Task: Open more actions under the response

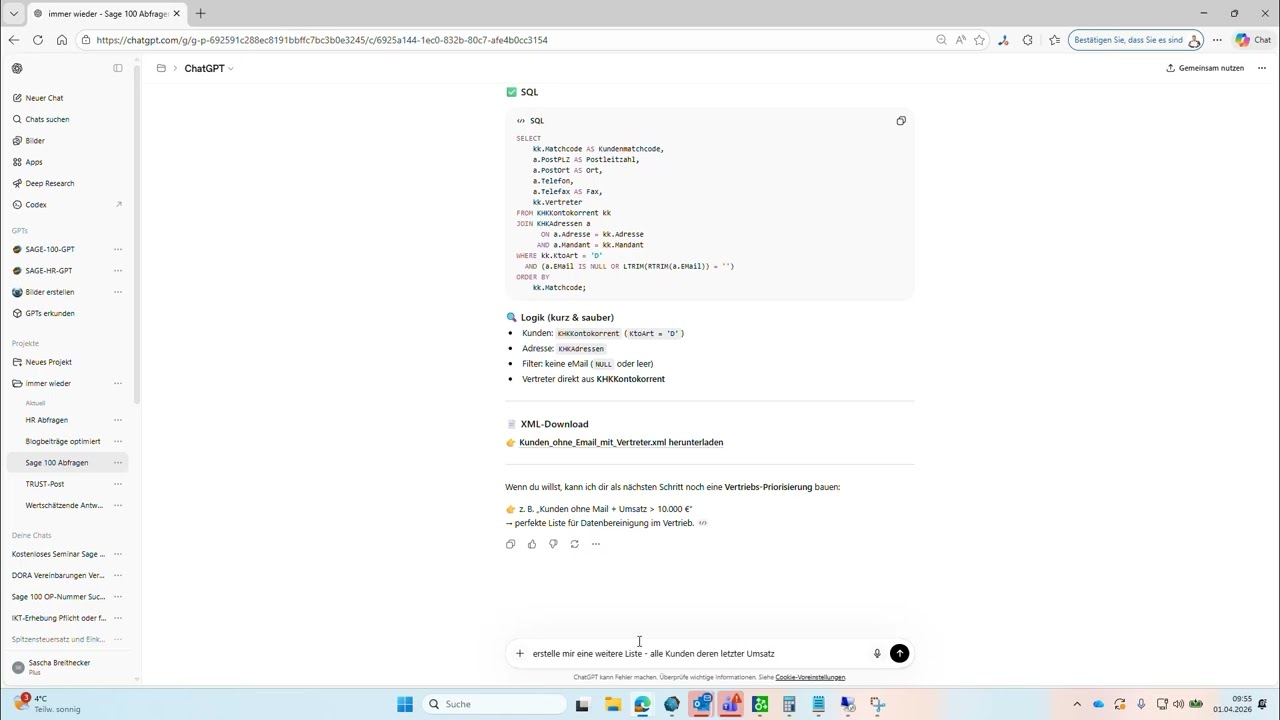Action: click(x=596, y=544)
